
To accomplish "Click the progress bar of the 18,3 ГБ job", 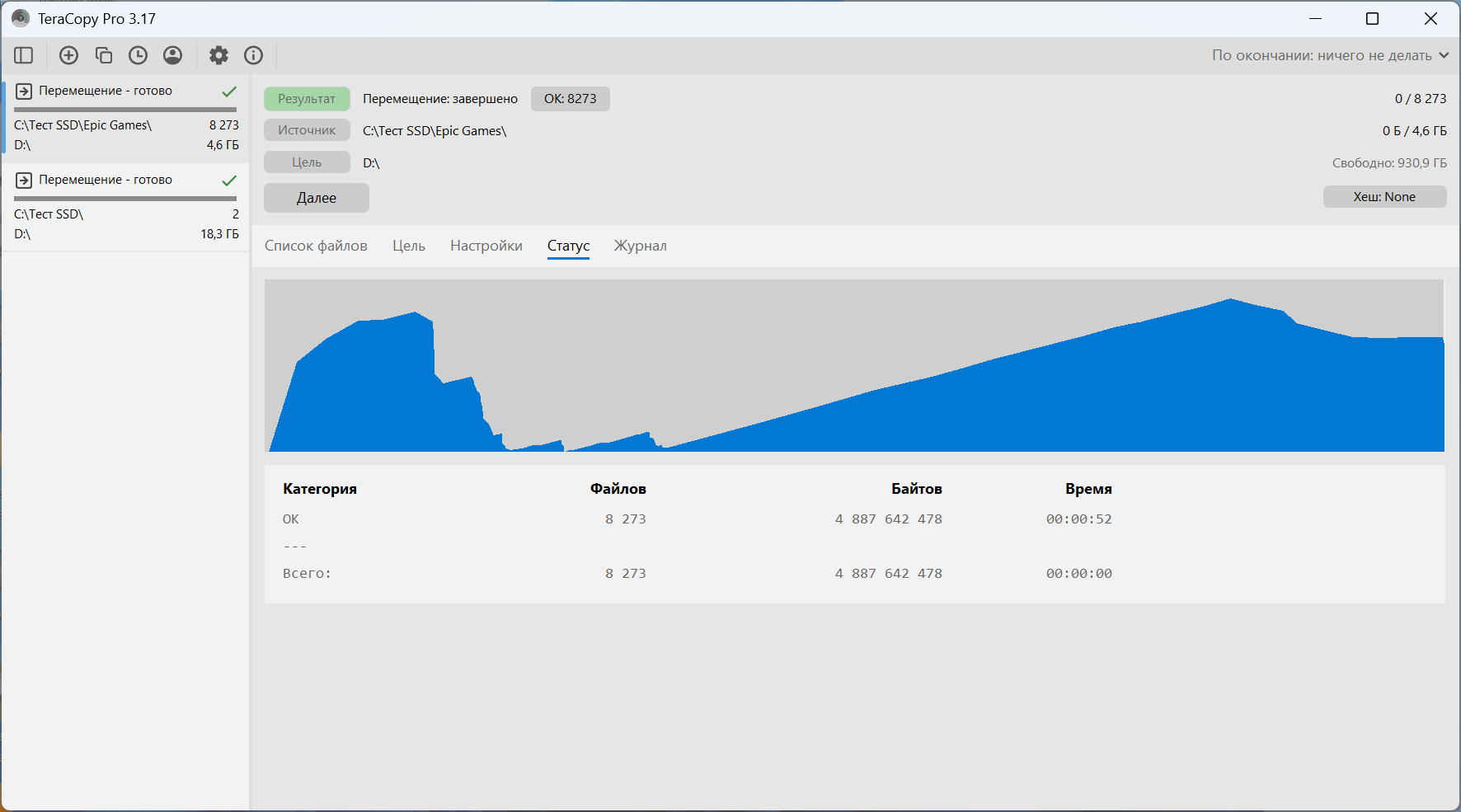I will [x=125, y=198].
